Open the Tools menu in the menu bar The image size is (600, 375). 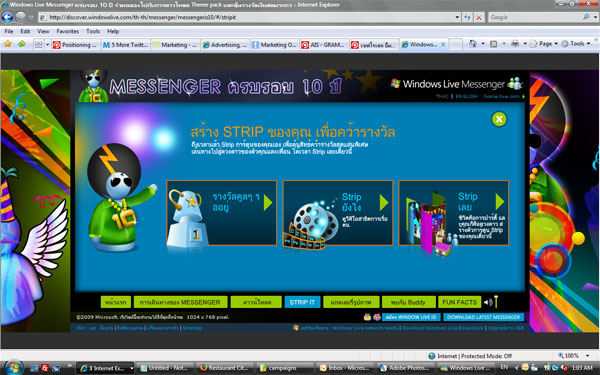point(93,31)
